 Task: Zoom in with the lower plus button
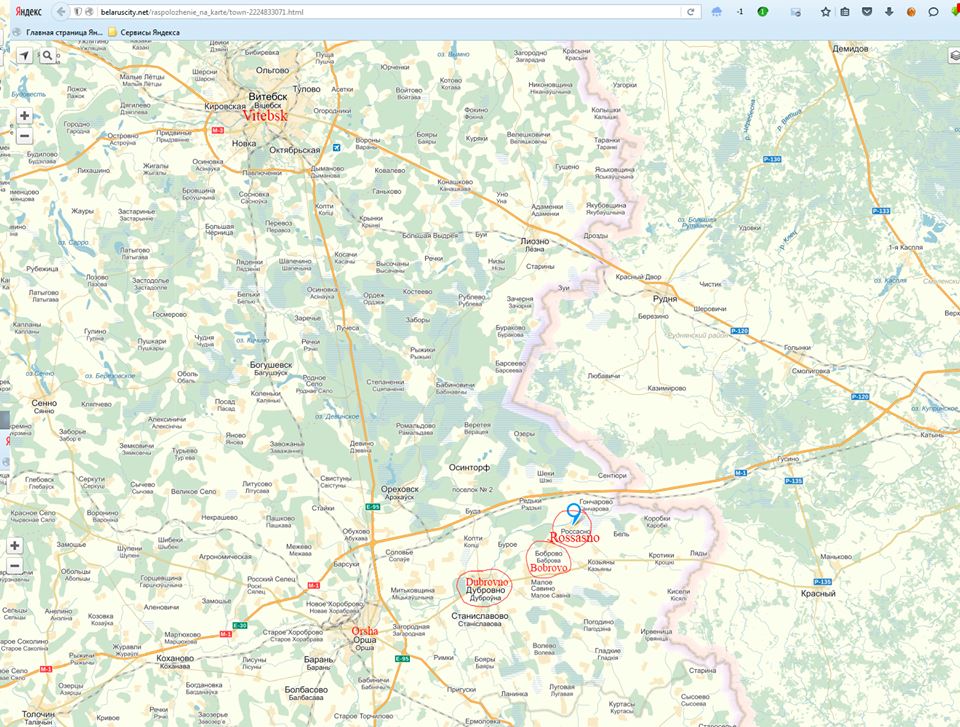pyautogui.click(x=14, y=546)
